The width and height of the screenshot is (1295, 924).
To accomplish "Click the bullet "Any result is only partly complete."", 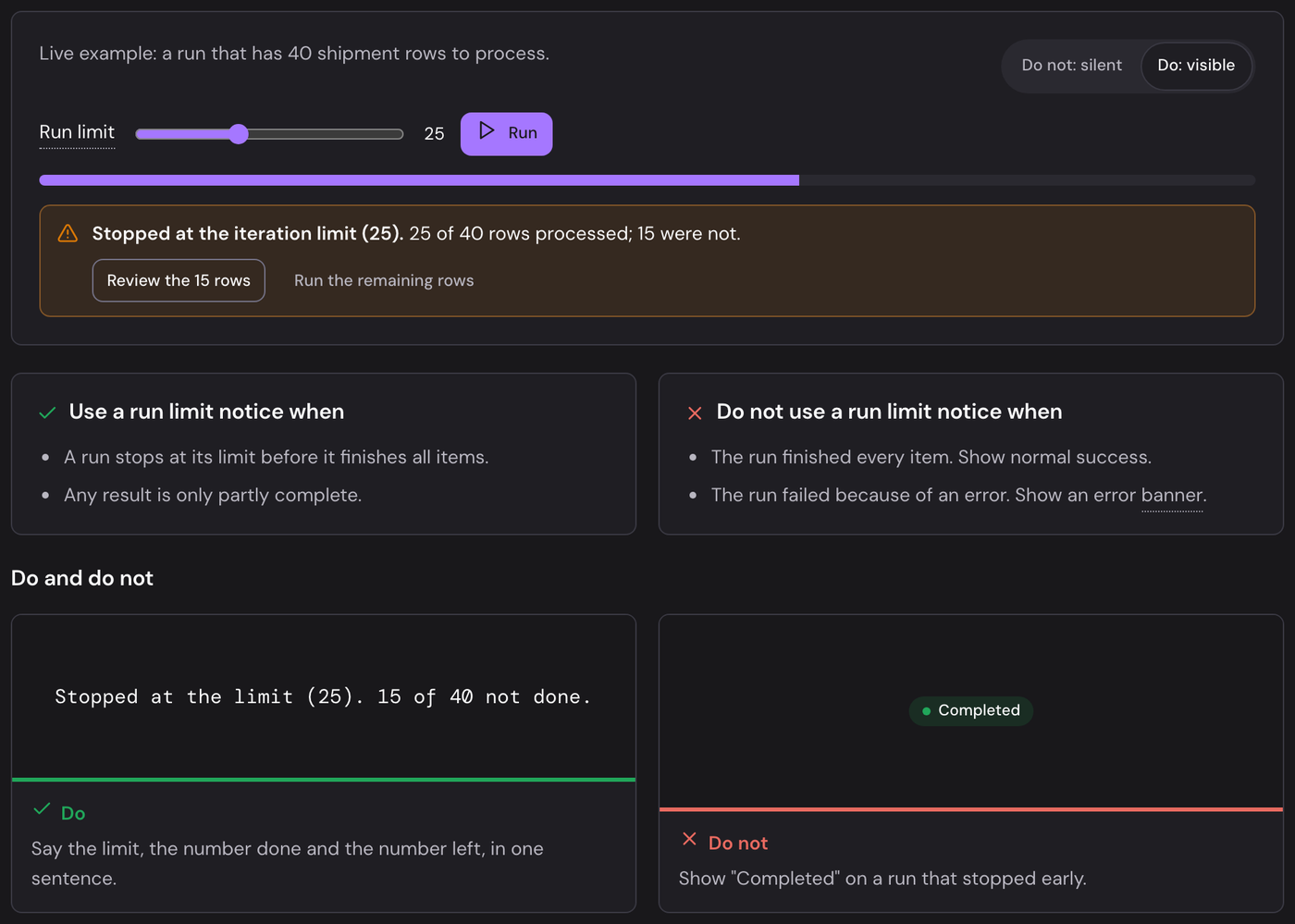I will pos(213,495).
